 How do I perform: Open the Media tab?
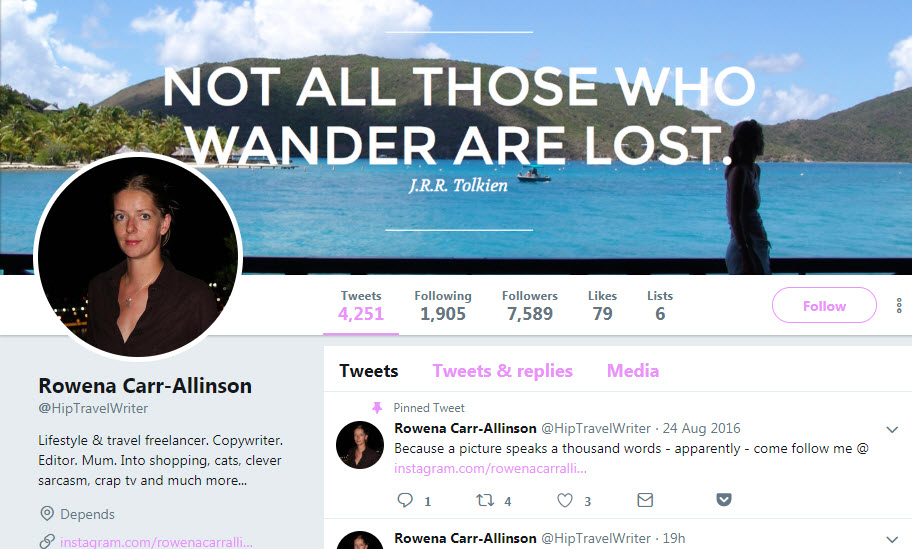click(x=633, y=371)
